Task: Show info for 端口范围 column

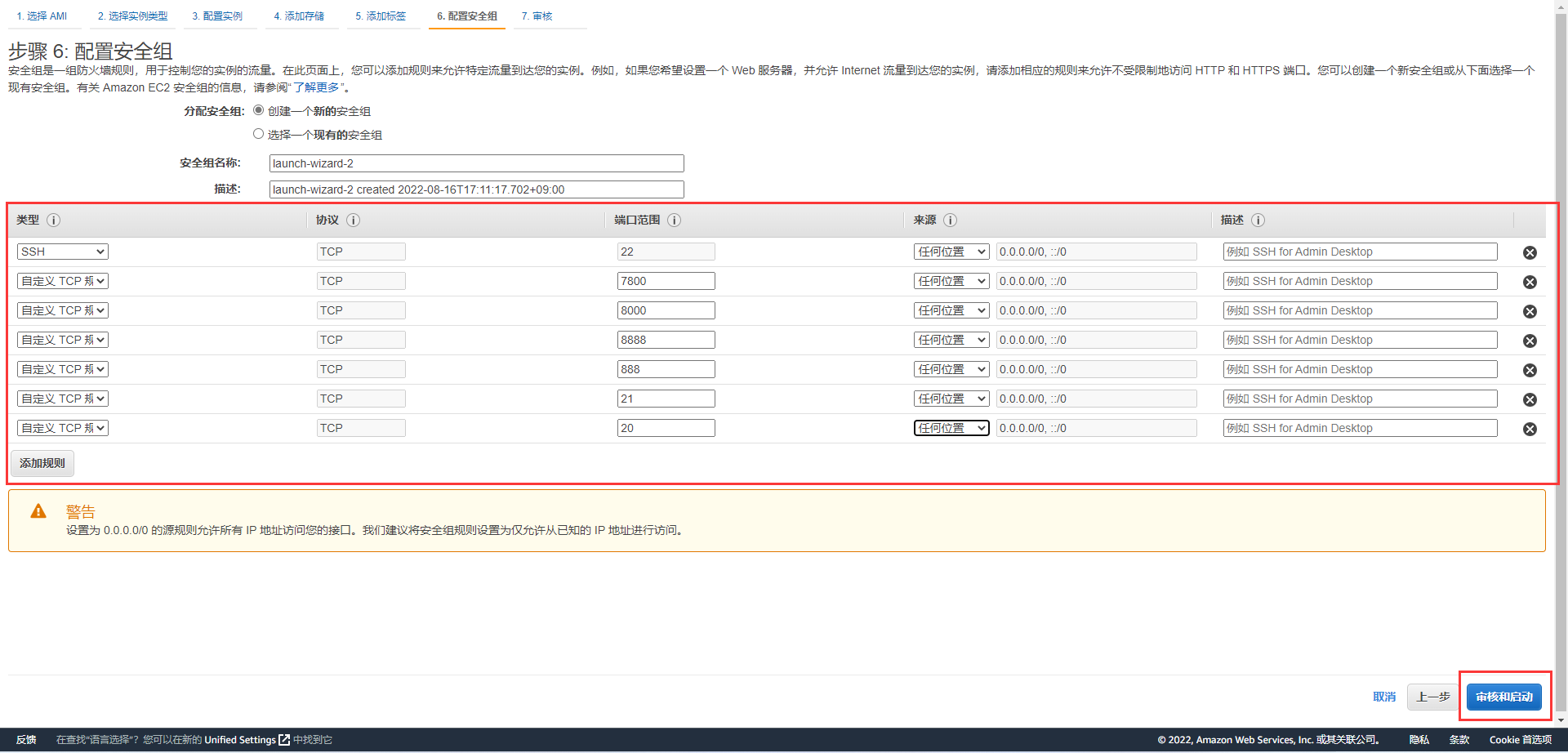Action: pyautogui.click(x=674, y=221)
